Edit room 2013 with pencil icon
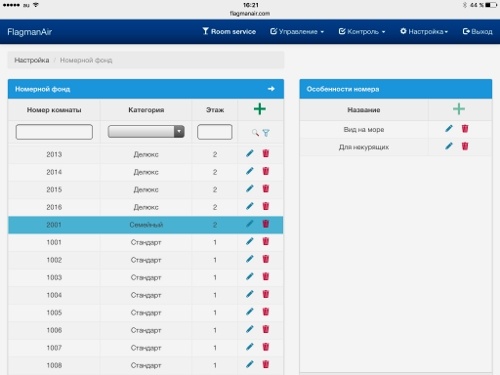 pos(250,154)
